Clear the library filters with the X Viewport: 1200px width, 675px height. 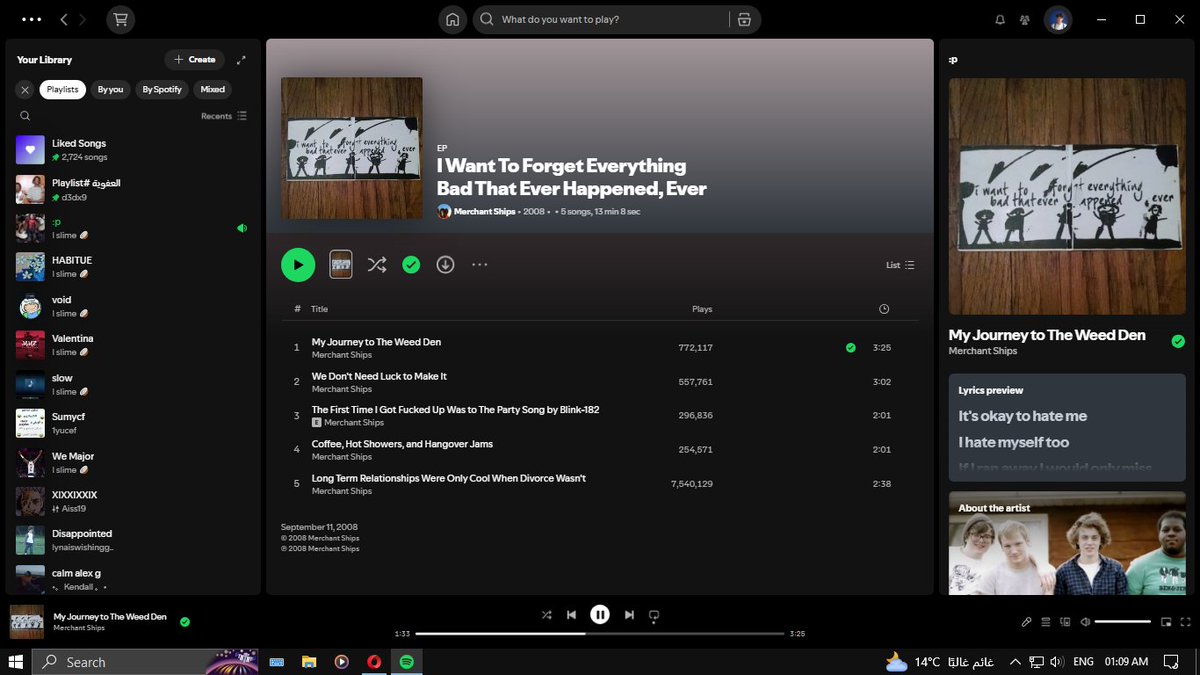25,90
